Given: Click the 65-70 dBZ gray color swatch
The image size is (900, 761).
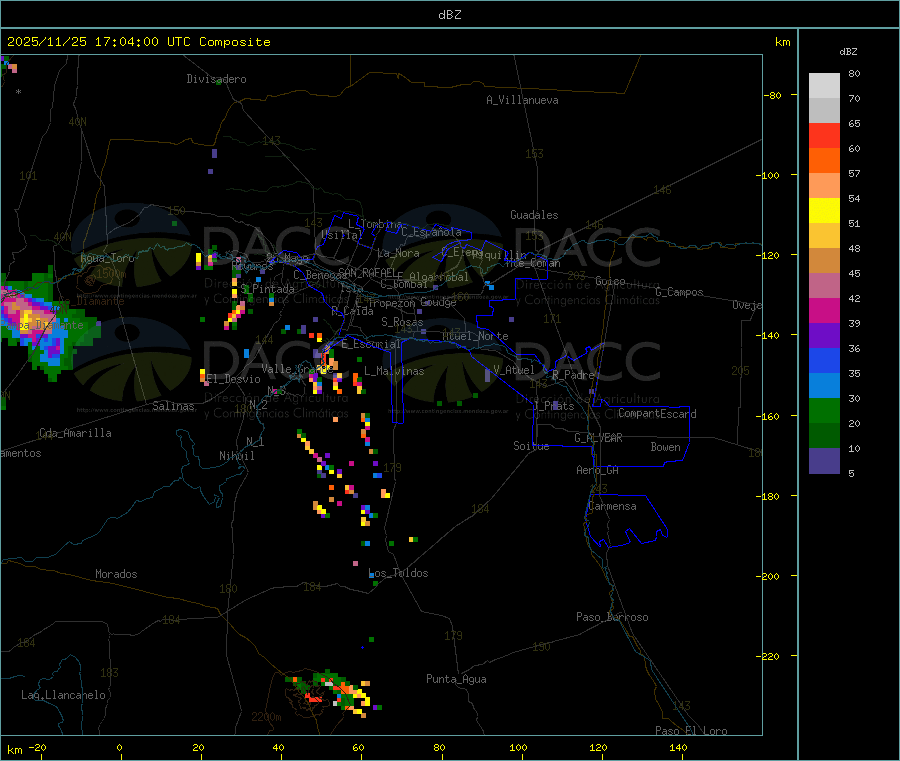Looking at the screenshot, I should (x=824, y=111).
